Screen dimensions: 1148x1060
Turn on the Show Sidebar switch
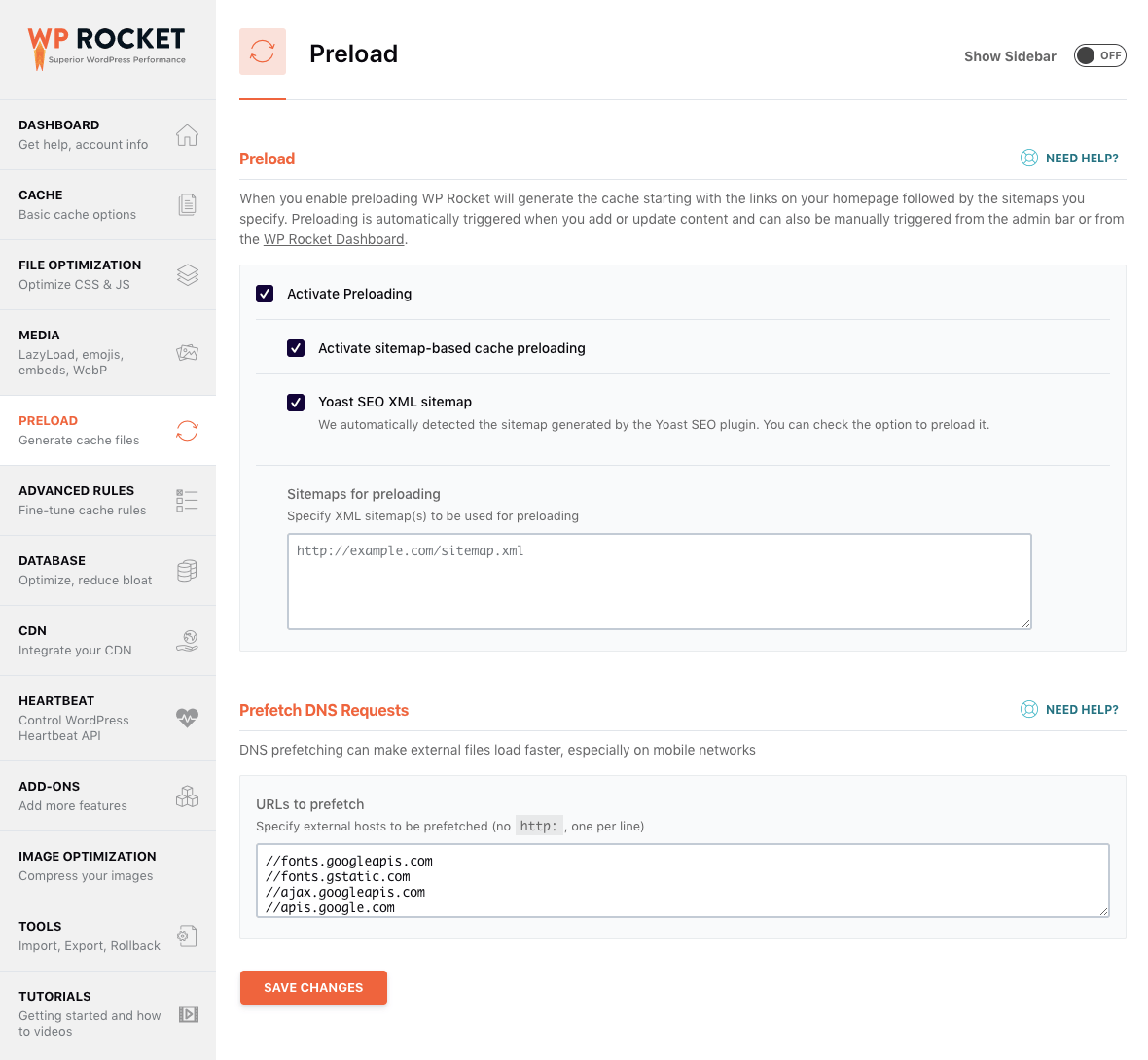point(1099,55)
